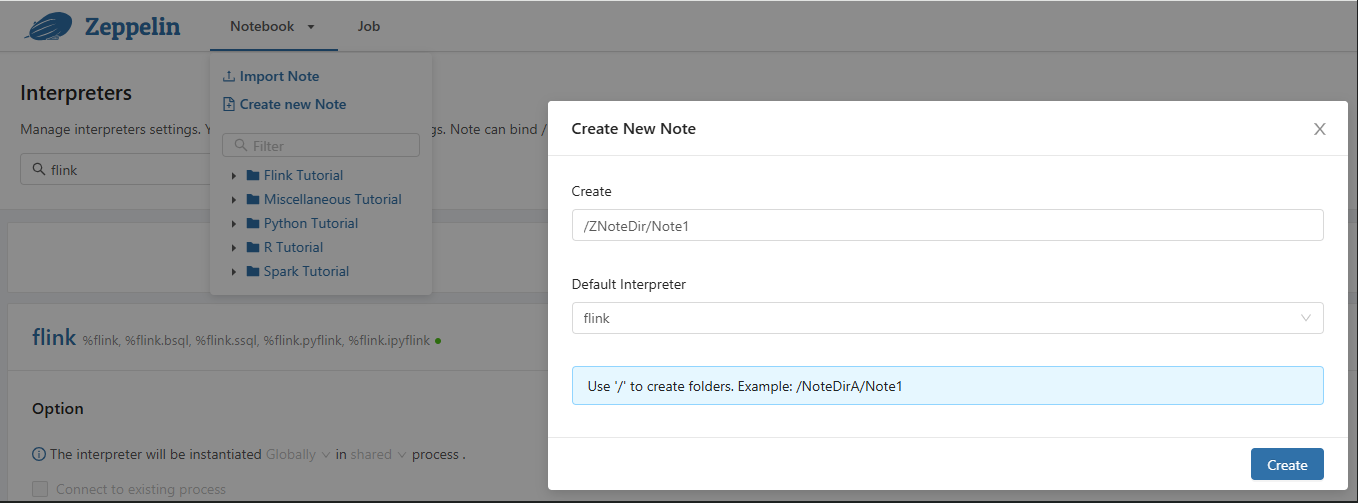This screenshot has width=1358, height=503.
Task: Click the interpreter search magnifier icon
Action: point(39,170)
